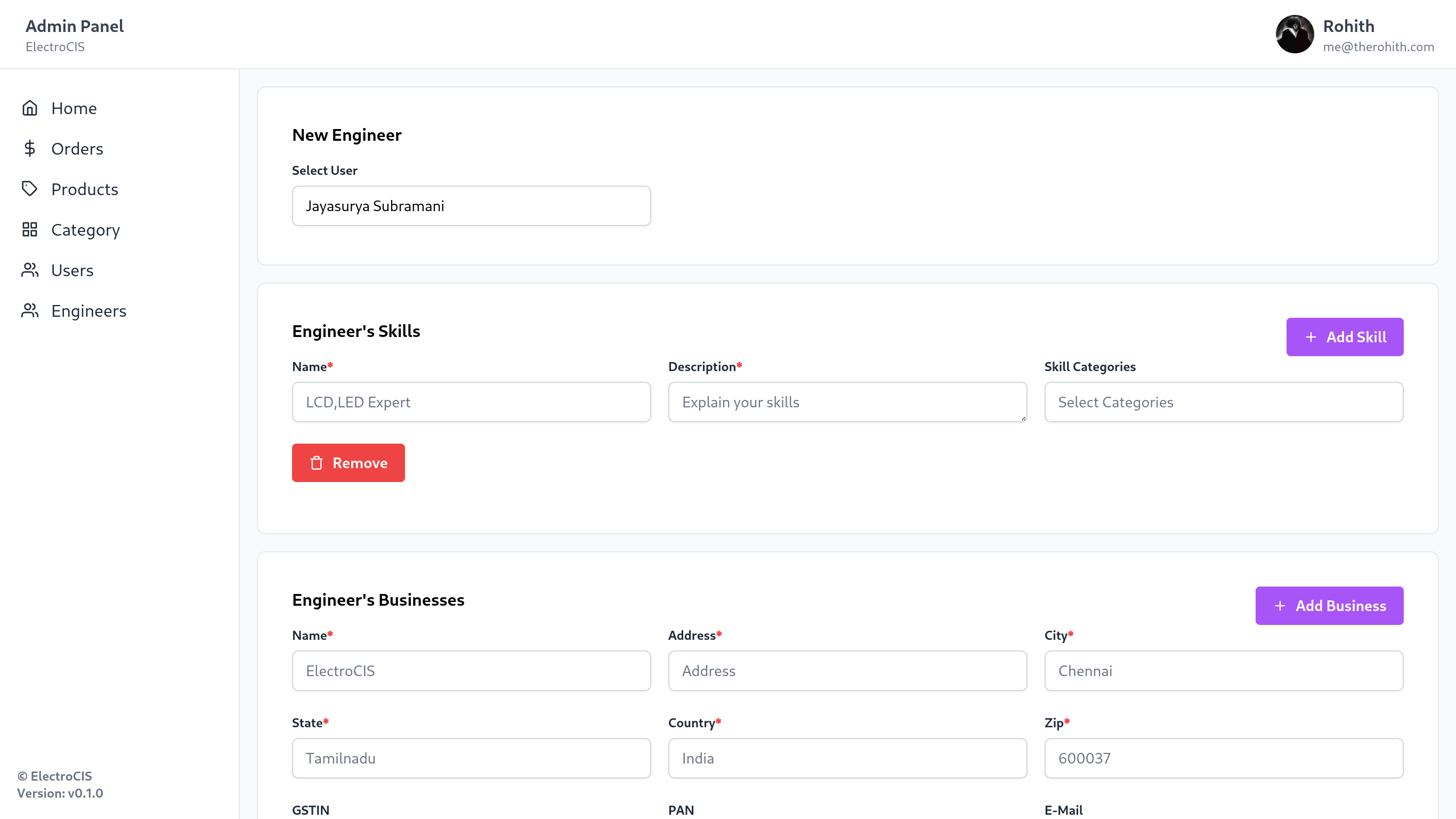Image resolution: width=1456 pixels, height=819 pixels.
Task: Focus the skill Name input field
Action: point(471,402)
